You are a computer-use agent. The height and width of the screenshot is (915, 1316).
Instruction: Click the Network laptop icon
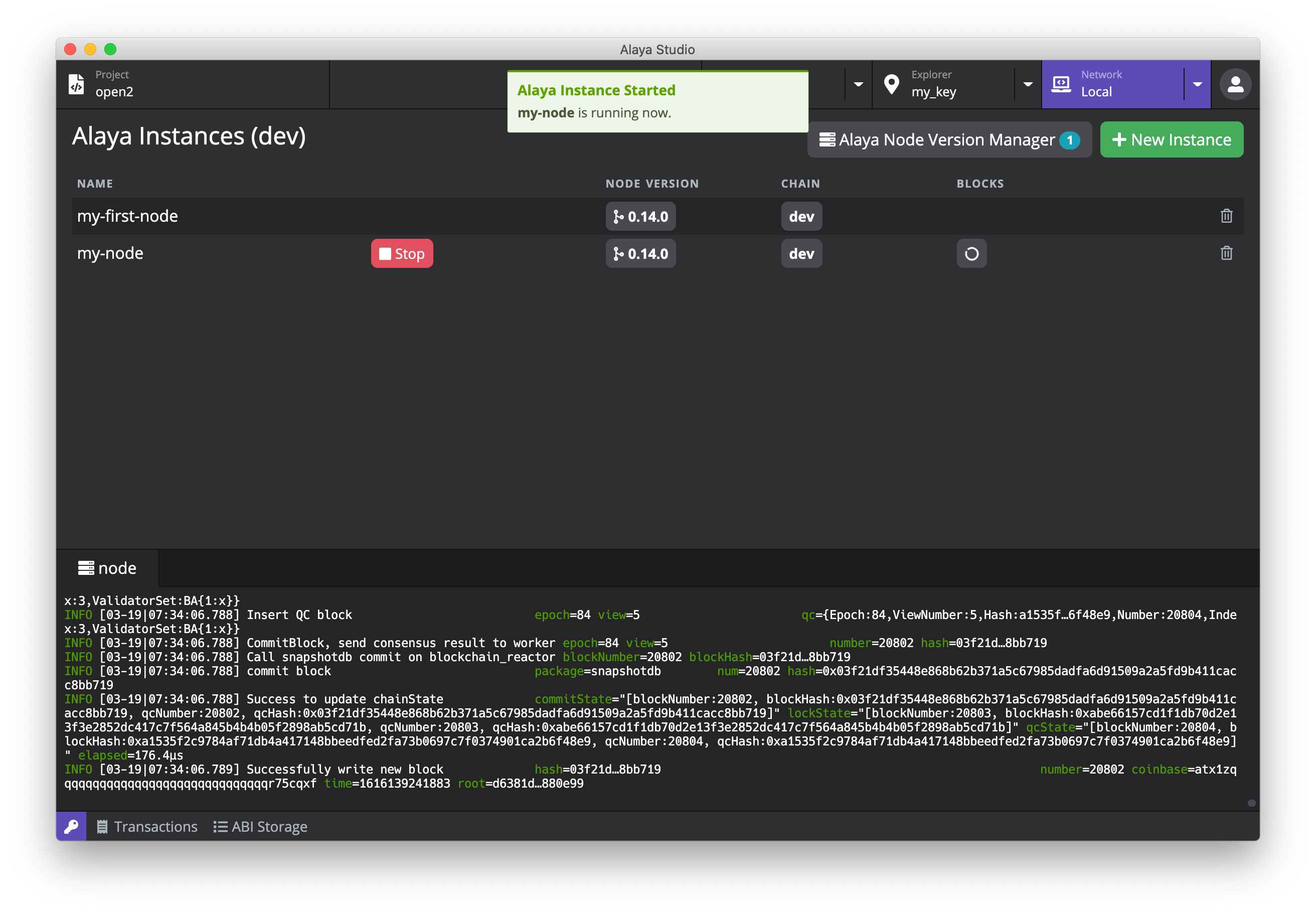pyautogui.click(x=1061, y=84)
